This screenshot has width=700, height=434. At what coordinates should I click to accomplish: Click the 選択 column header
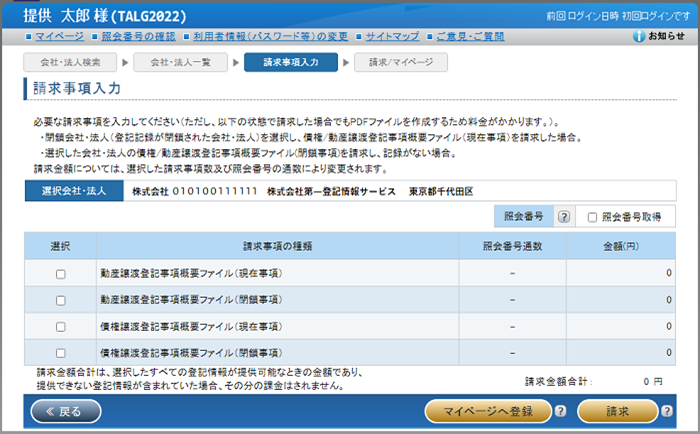pos(60,246)
